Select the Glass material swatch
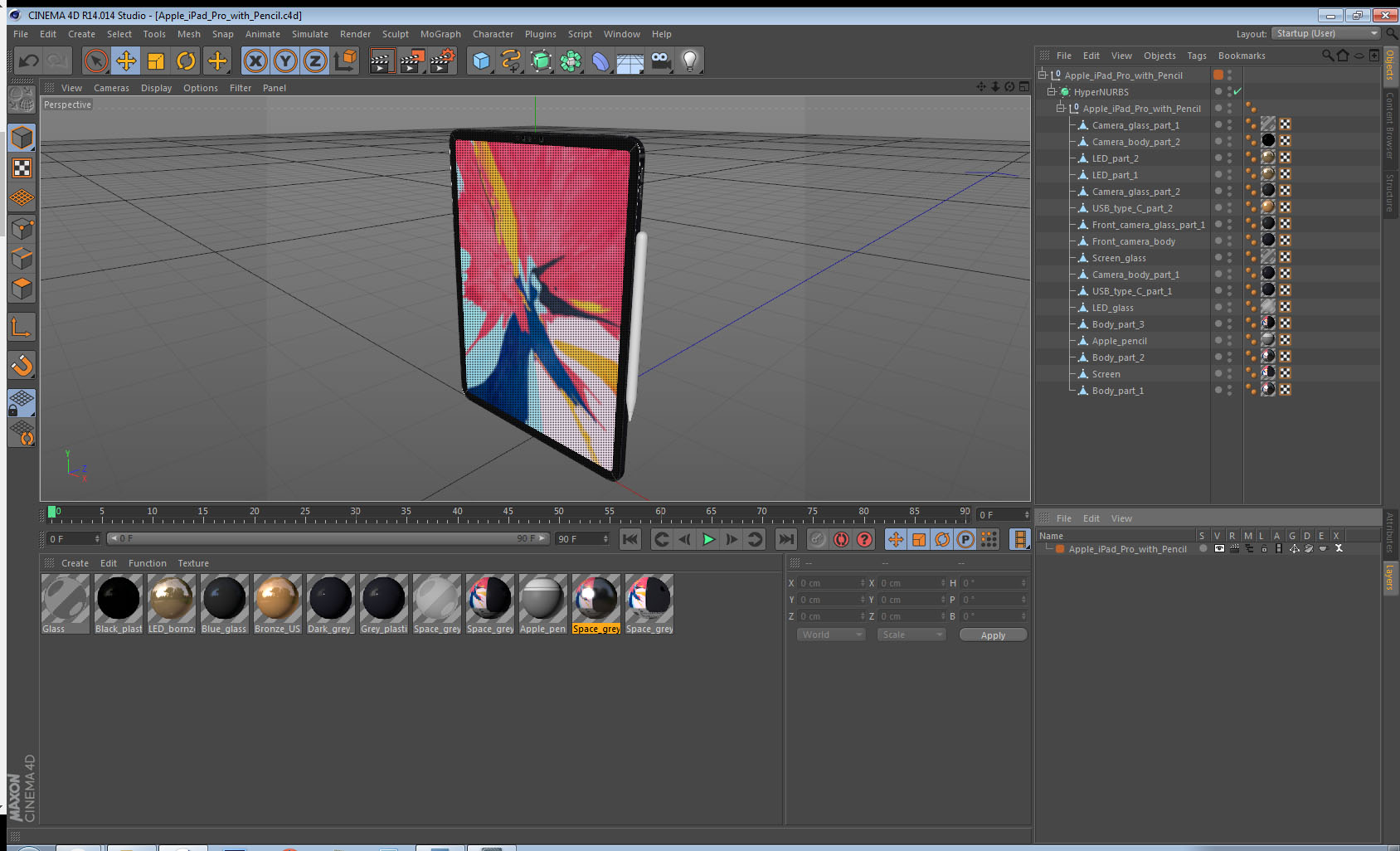 coord(66,605)
